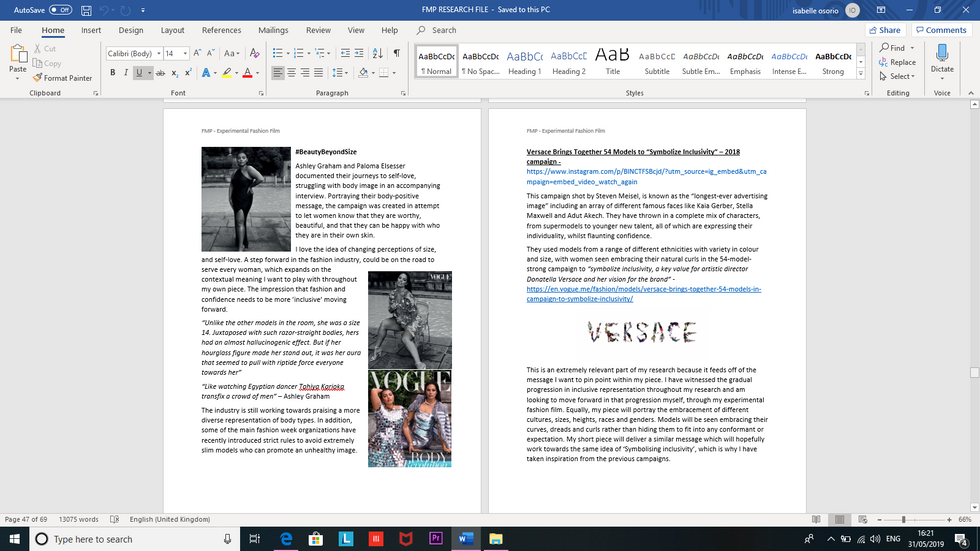Click the Save icon in title bar
Viewport: 980px width, 551px height.
[86, 10]
